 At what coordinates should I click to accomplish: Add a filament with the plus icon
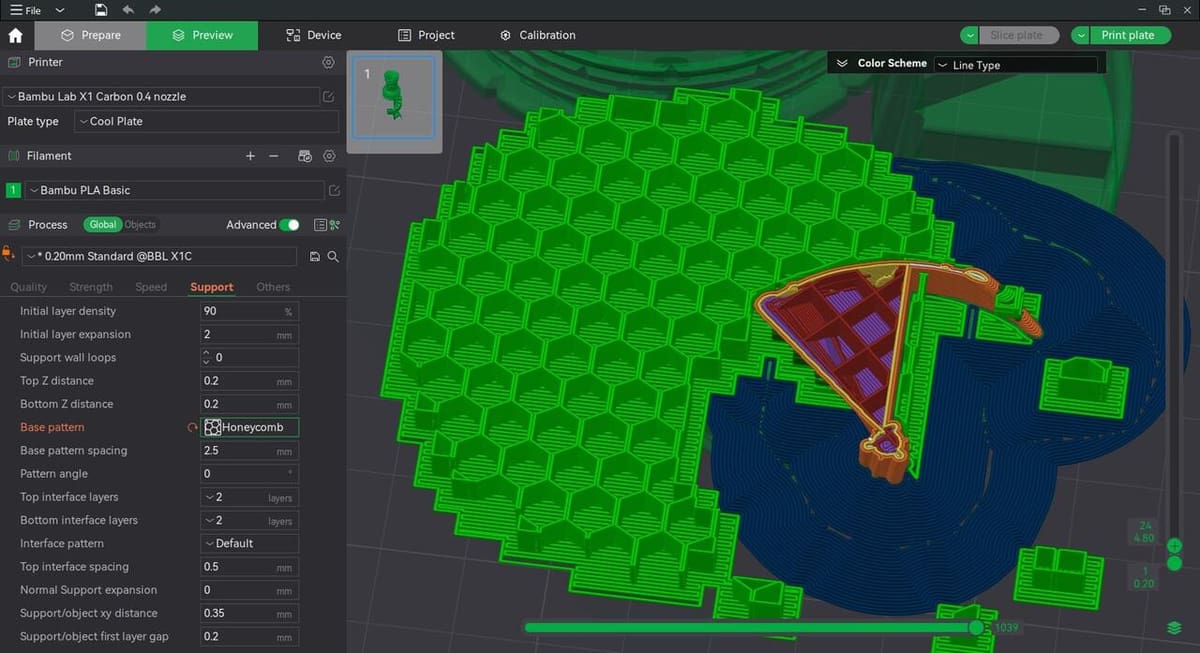[x=250, y=156]
